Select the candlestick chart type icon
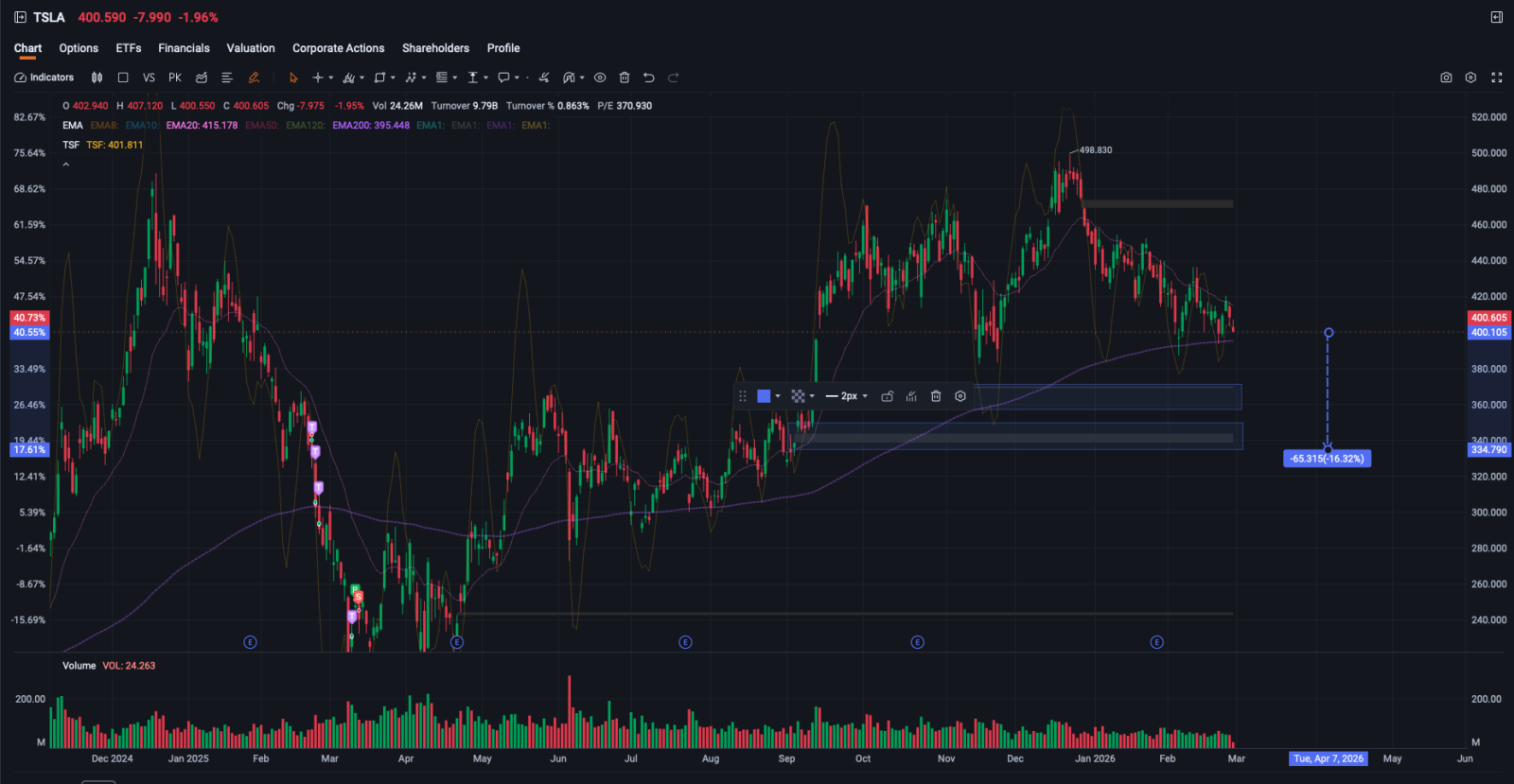This screenshot has height=784, width=1514. coord(97,78)
